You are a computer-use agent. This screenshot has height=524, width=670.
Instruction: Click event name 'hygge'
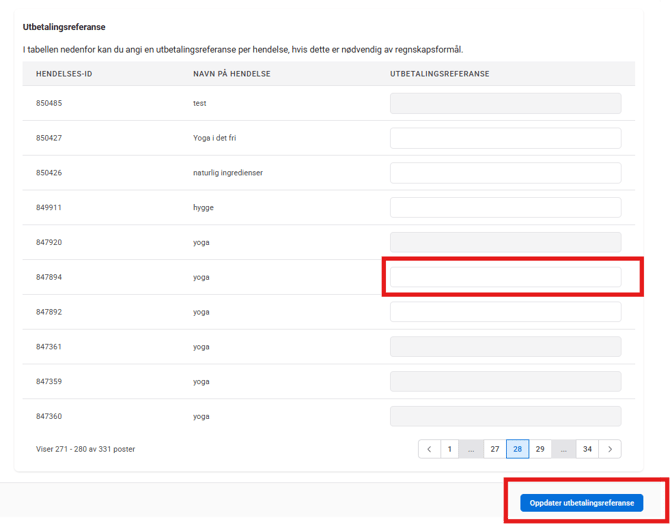203,208
